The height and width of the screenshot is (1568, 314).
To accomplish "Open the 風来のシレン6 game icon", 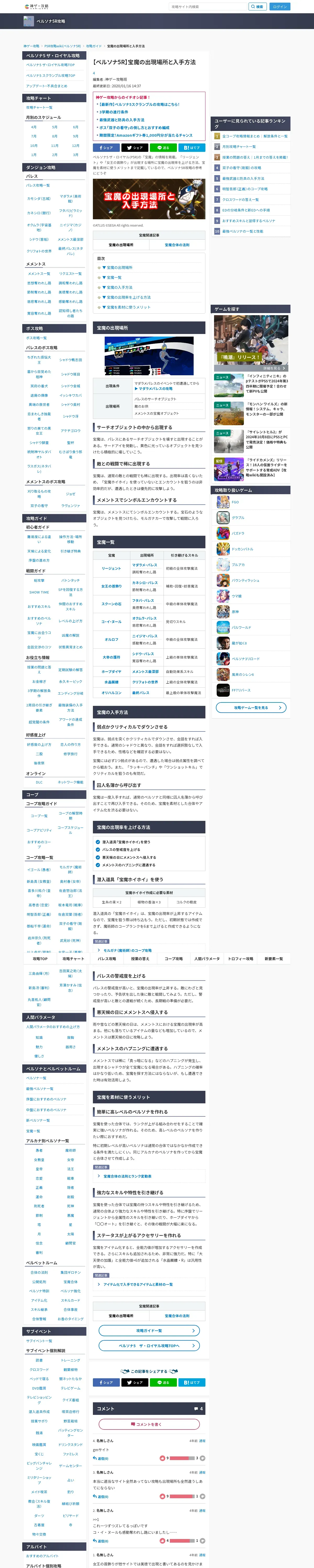I will [x=223, y=675].
